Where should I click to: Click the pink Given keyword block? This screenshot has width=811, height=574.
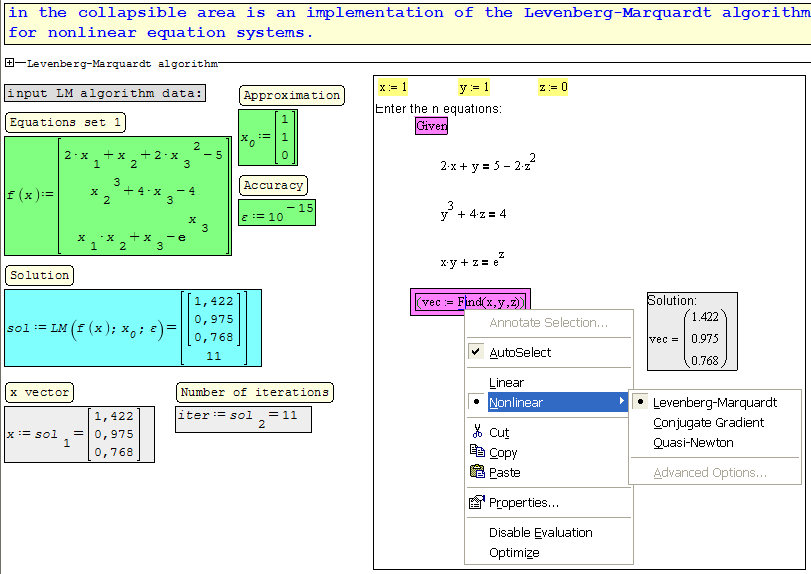(x=432, y=126)
